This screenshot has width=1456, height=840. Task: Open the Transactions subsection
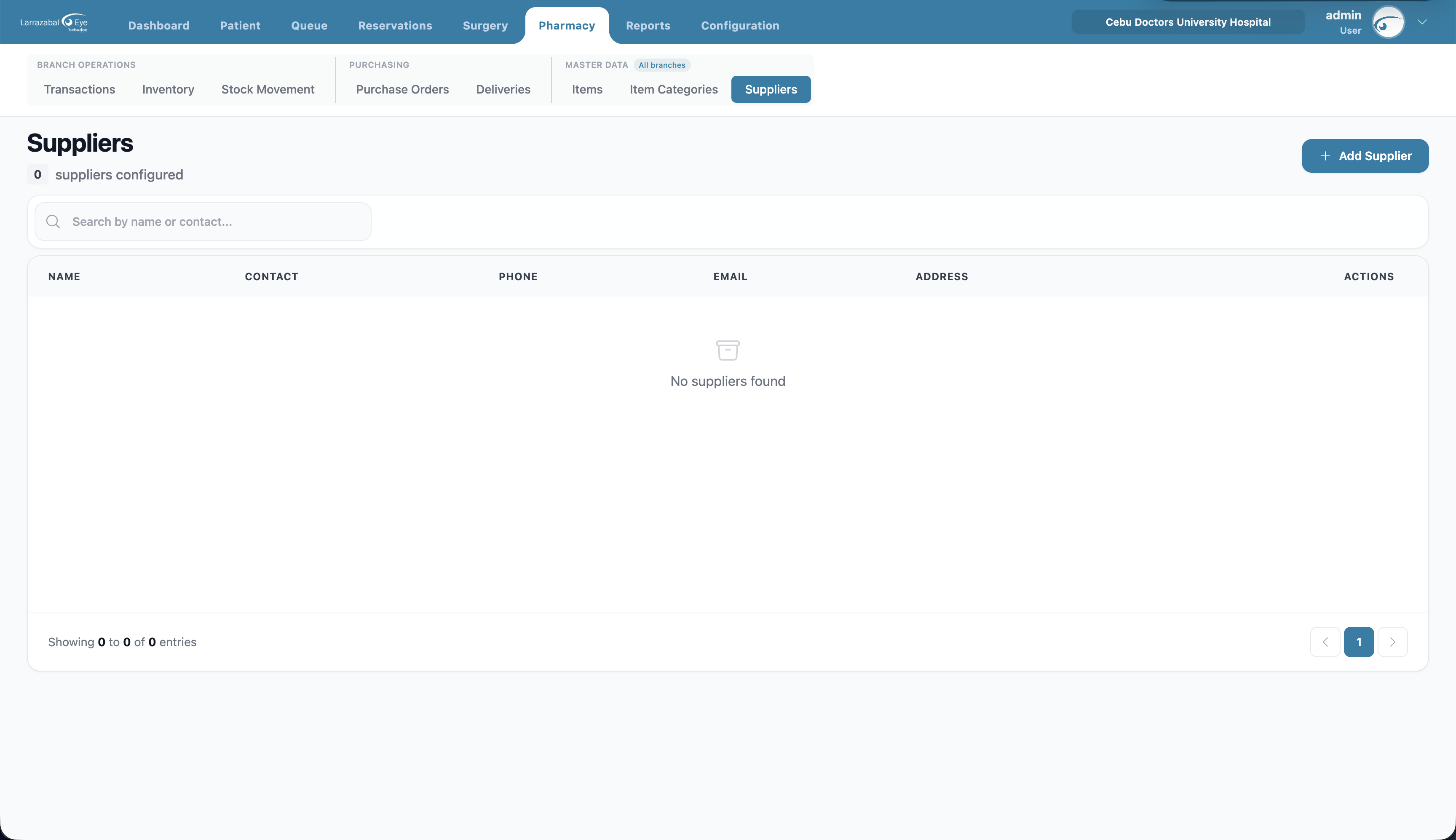pyautogui.click(x=80, y=89)
